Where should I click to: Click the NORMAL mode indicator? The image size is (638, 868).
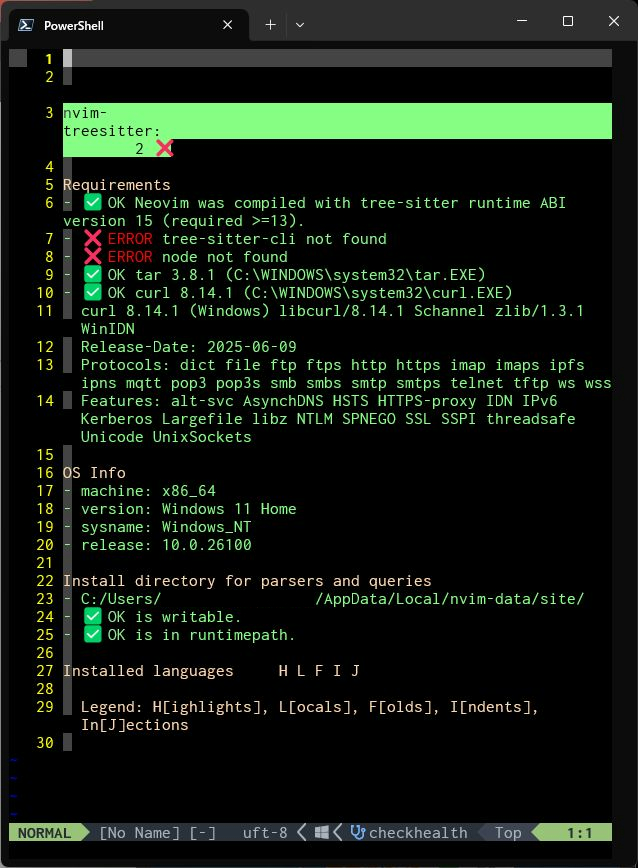[45, 832]
